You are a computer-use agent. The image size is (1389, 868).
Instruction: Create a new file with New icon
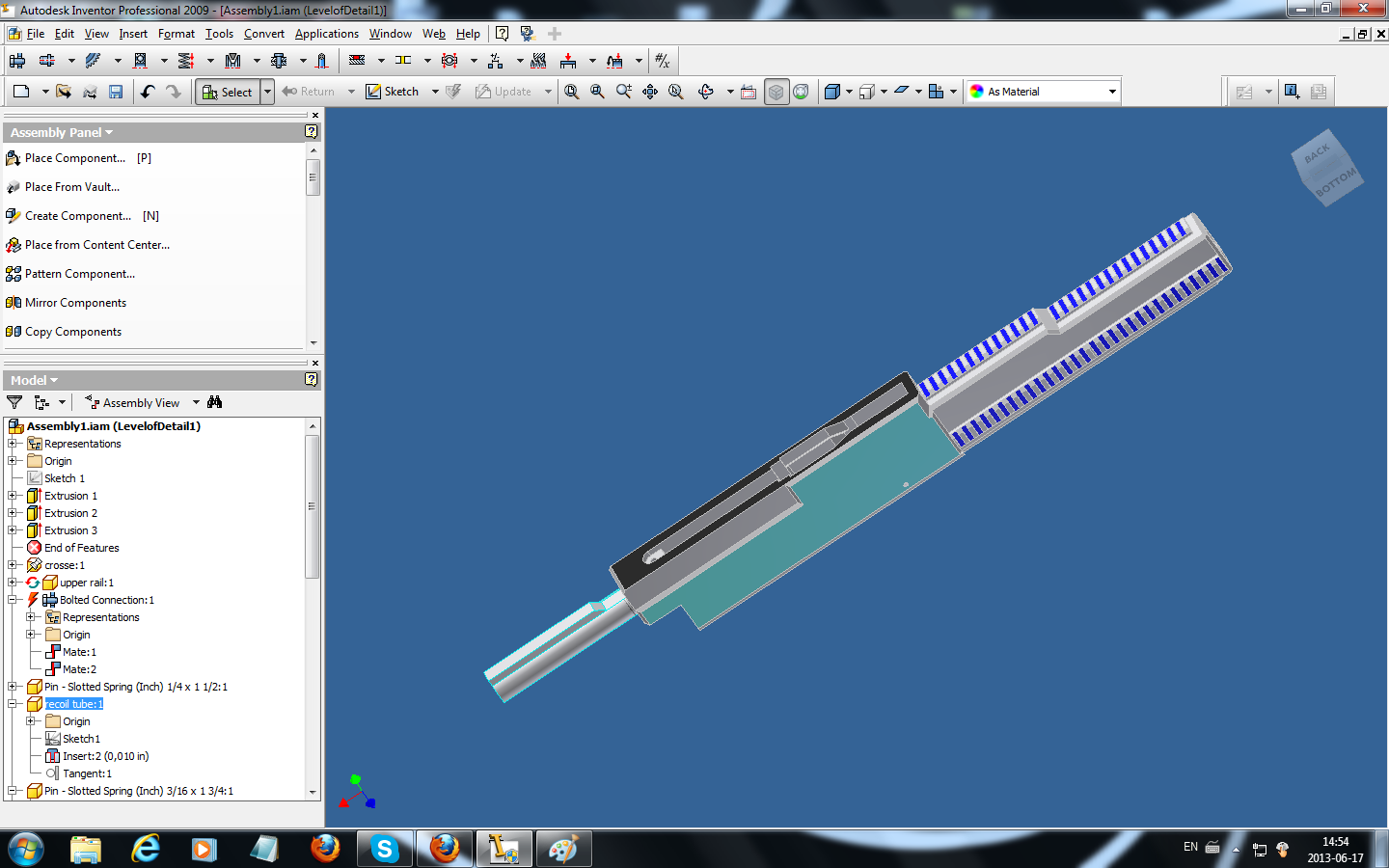(21, 92)
